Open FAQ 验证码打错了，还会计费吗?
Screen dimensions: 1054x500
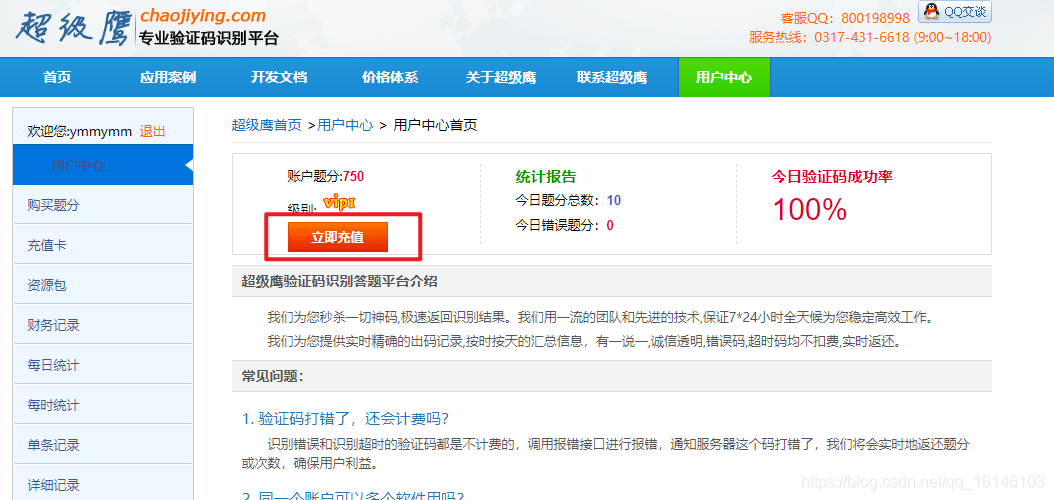click(x=345, y=419)
